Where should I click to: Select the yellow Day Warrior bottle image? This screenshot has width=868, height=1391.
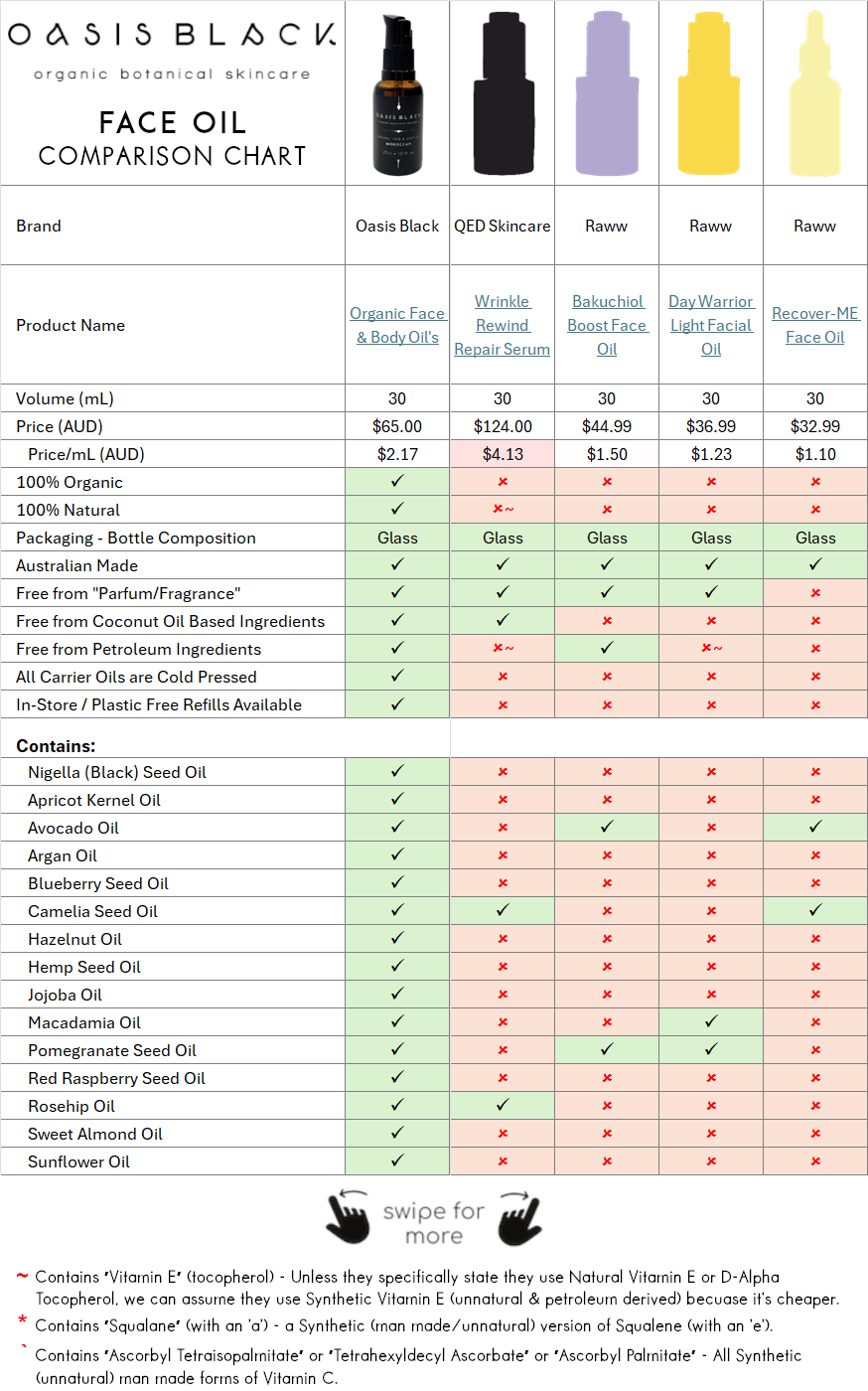click(710, 94)
